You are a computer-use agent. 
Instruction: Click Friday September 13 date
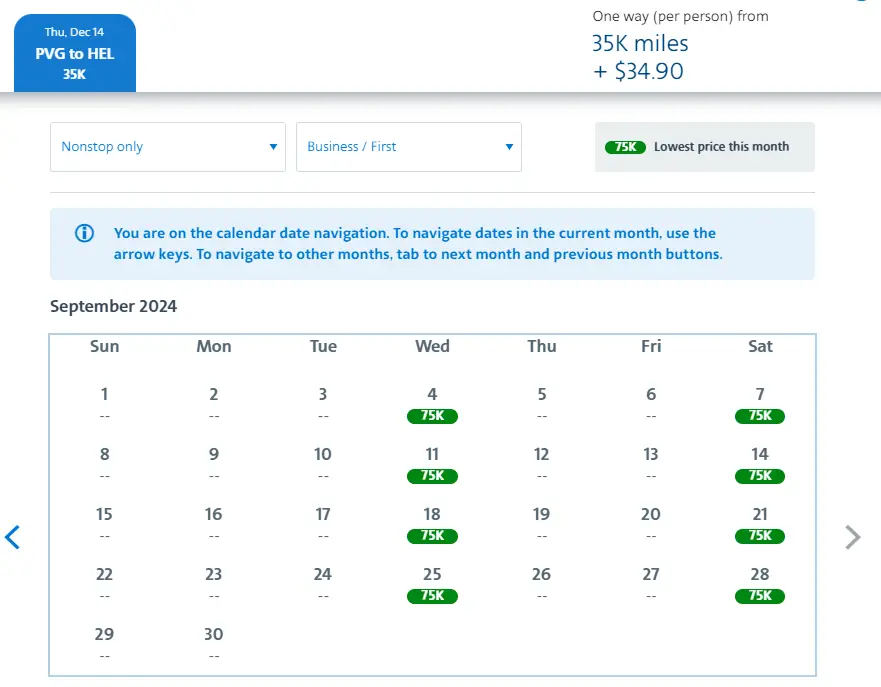pyautogui.click(x=651, y=463)
